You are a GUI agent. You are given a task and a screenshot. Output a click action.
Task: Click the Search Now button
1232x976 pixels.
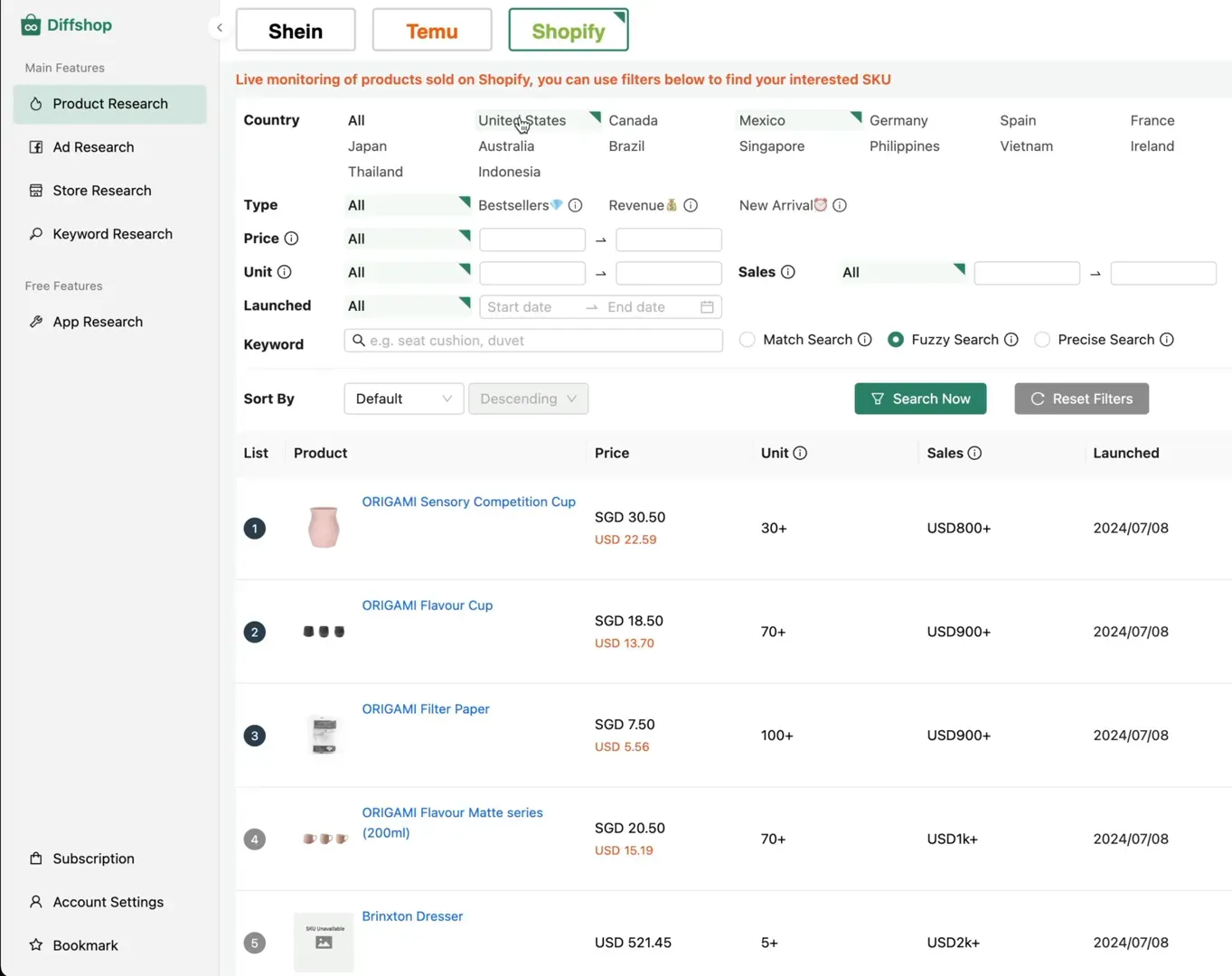(x=920, y=399)
